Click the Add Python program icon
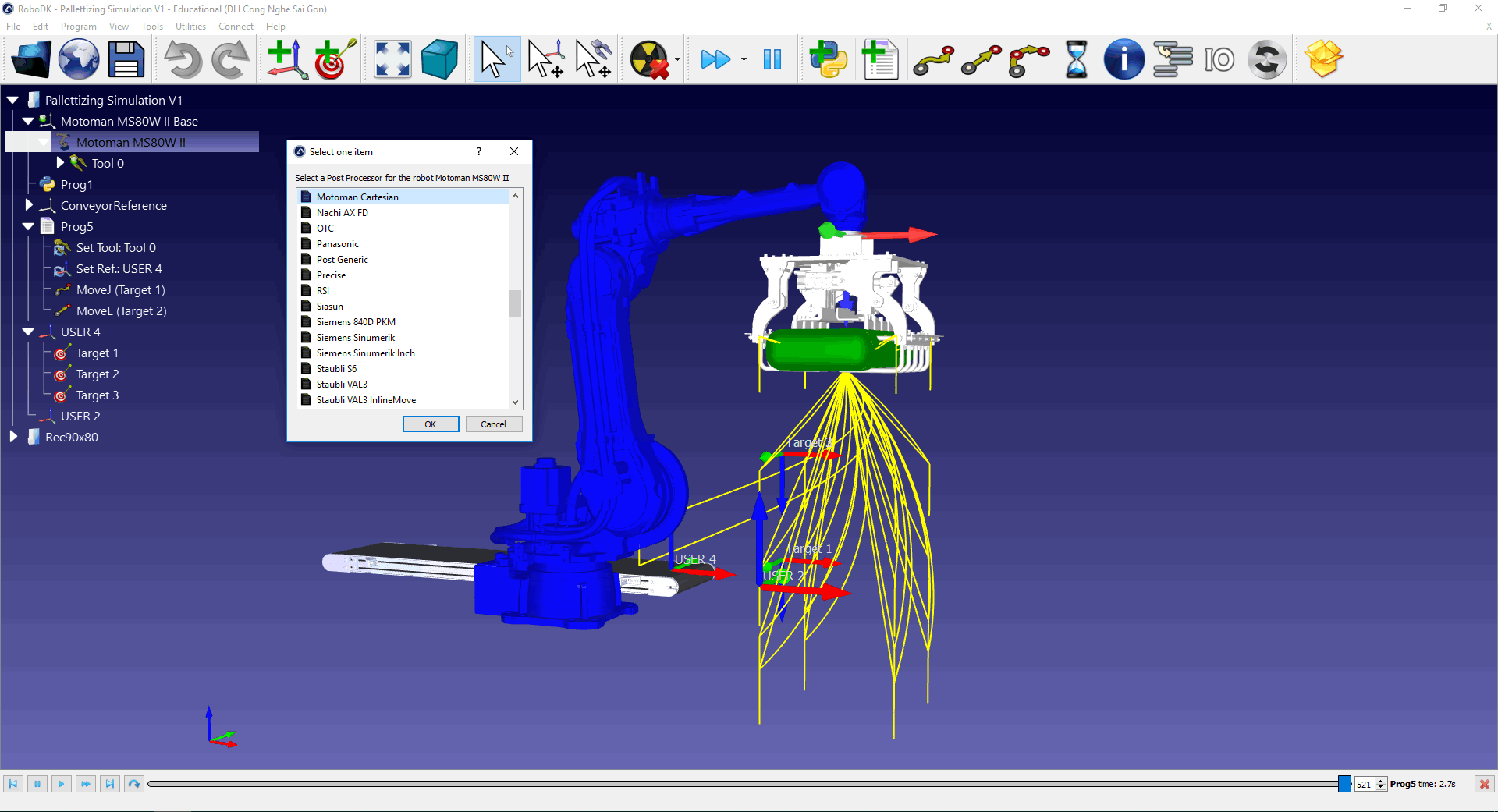The width and height of the screenshot is (1498, 812). click(828, 59)
